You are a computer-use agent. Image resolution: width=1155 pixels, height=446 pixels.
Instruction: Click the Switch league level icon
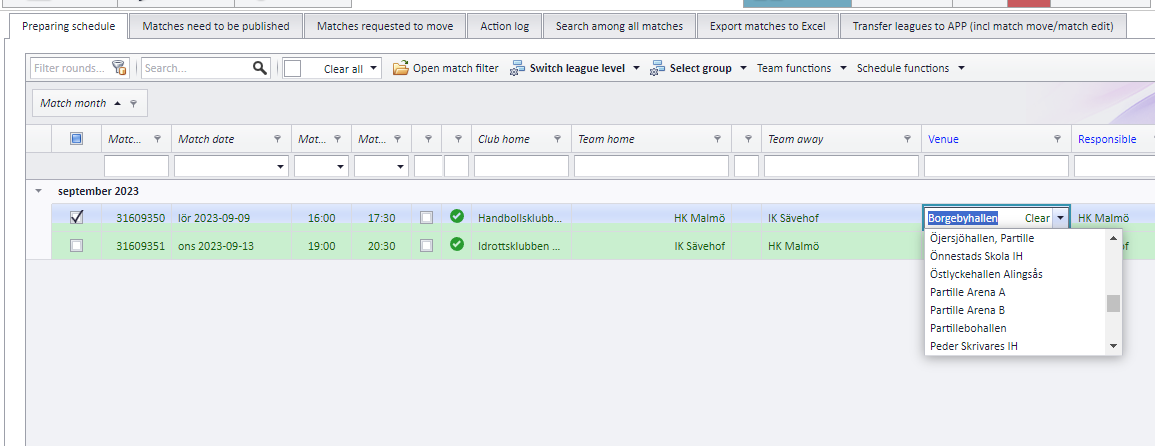[517, 68]
